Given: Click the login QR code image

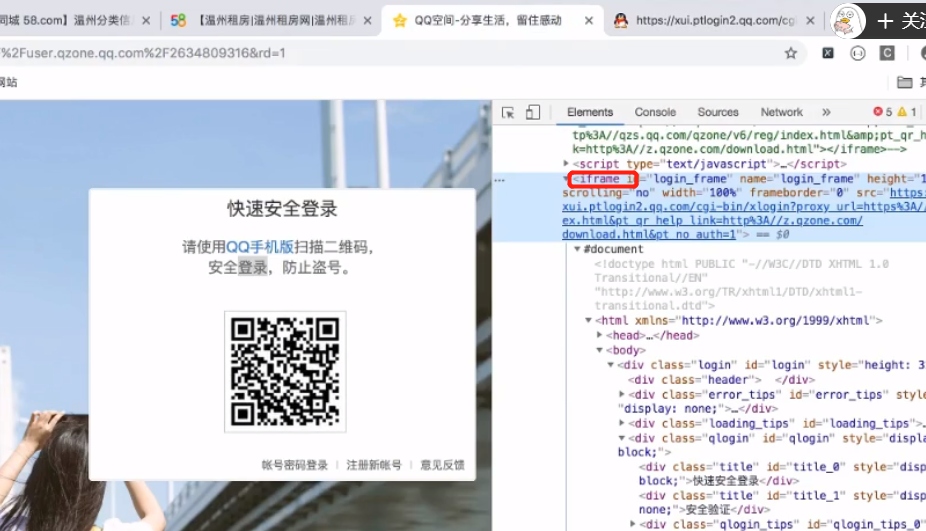Looking at the screenshot, I should [285, 372].
